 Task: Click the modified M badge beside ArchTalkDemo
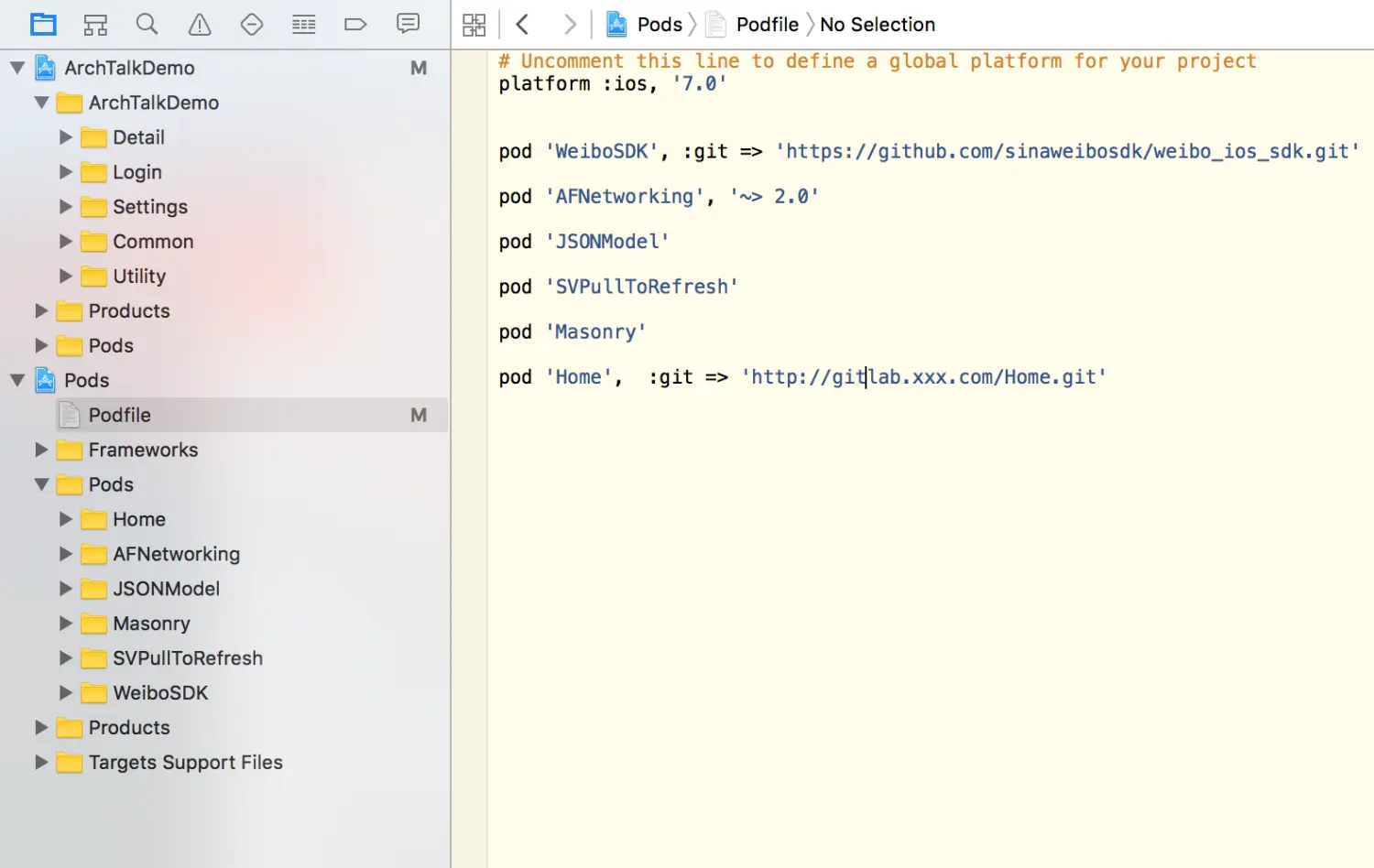tap(419, 68)
